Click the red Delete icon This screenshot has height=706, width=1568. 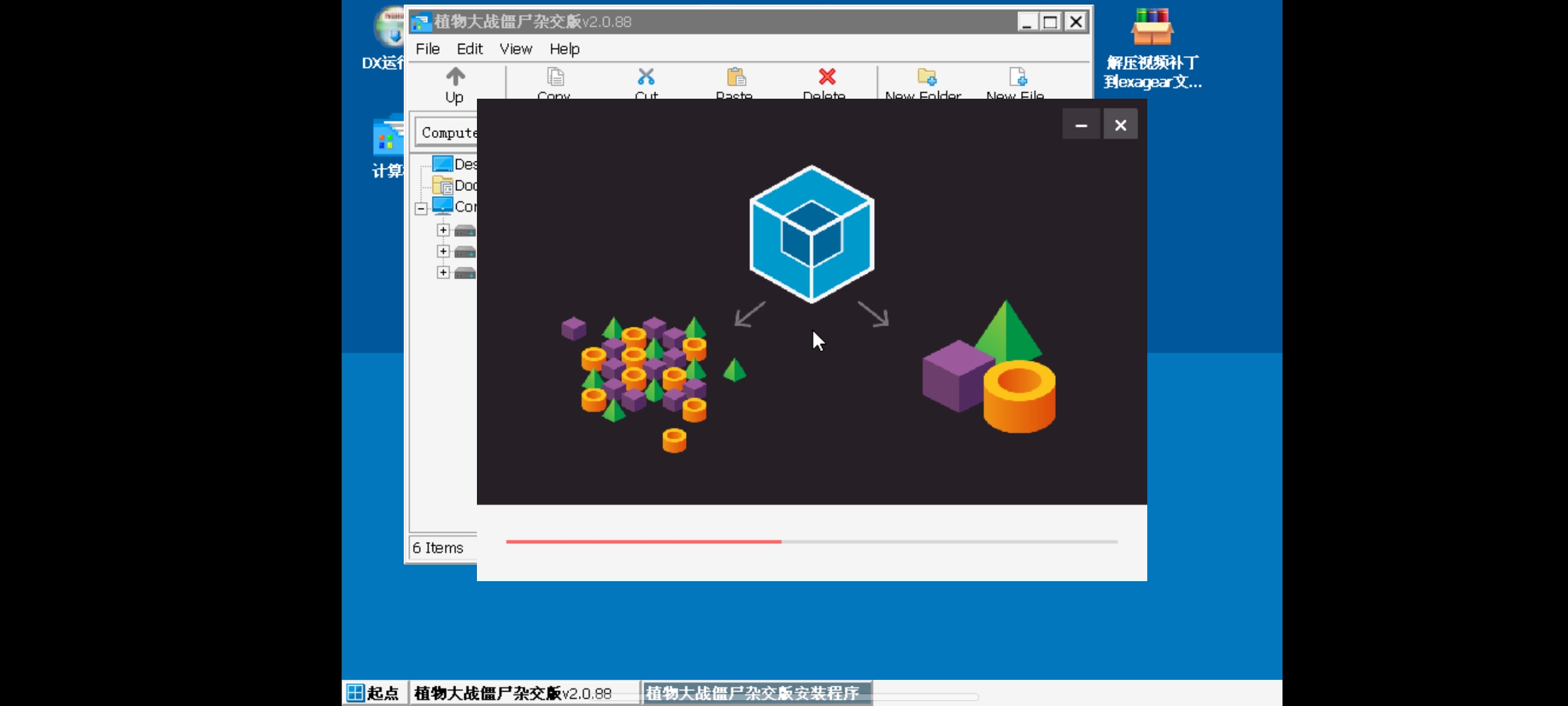click(827, 77)
